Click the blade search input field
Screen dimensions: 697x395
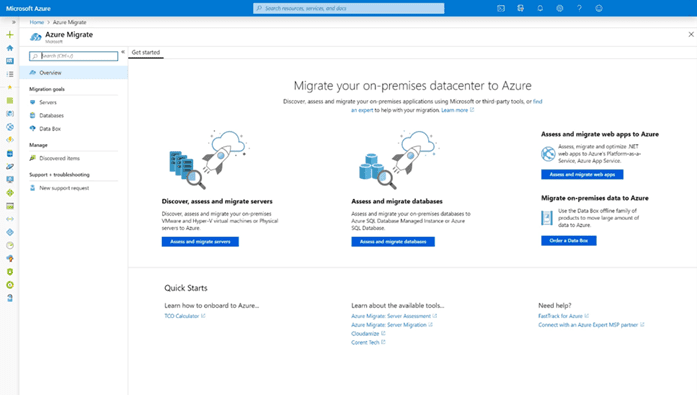pyautogui.click(x=74, y=56)
